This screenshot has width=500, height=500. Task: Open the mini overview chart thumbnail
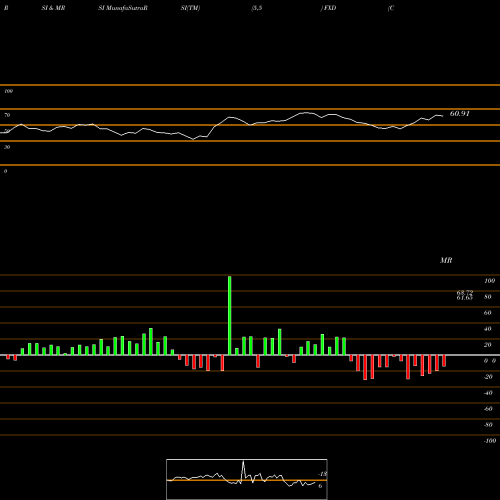pos(247,479)
